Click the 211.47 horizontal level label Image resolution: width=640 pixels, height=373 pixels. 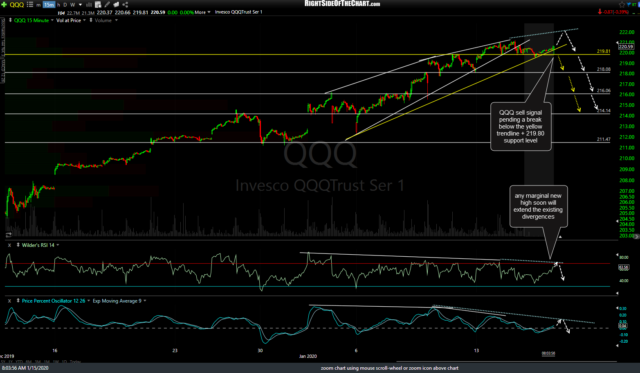603,140
